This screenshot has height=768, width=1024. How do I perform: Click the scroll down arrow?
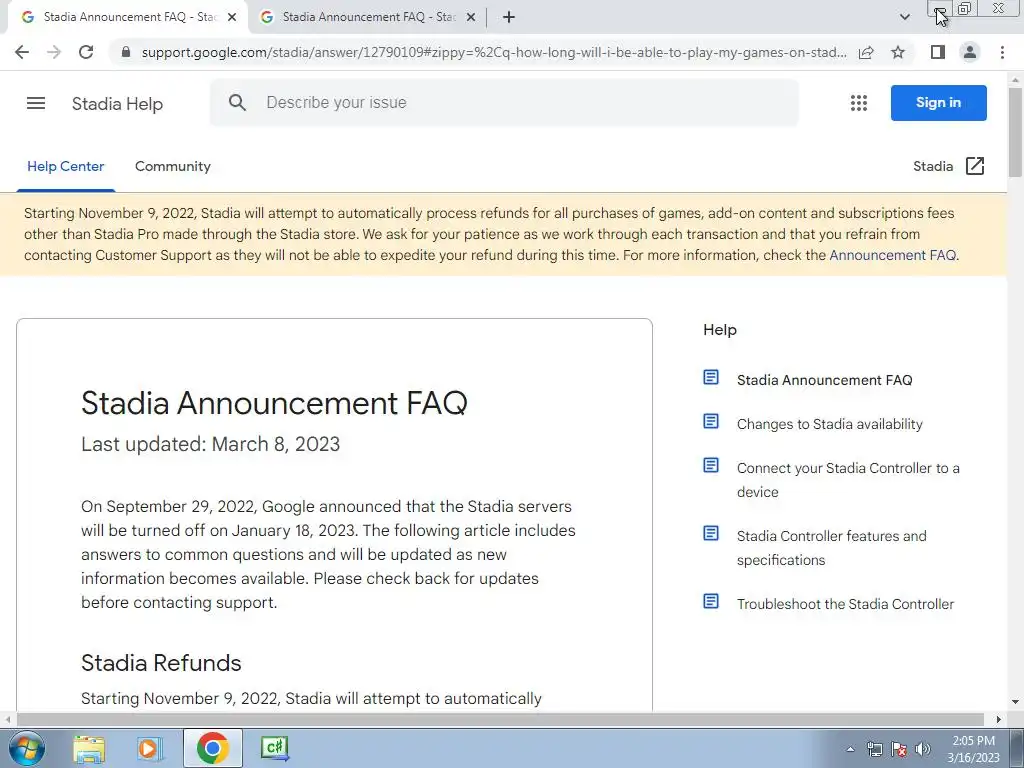[x=1016, y=702]
